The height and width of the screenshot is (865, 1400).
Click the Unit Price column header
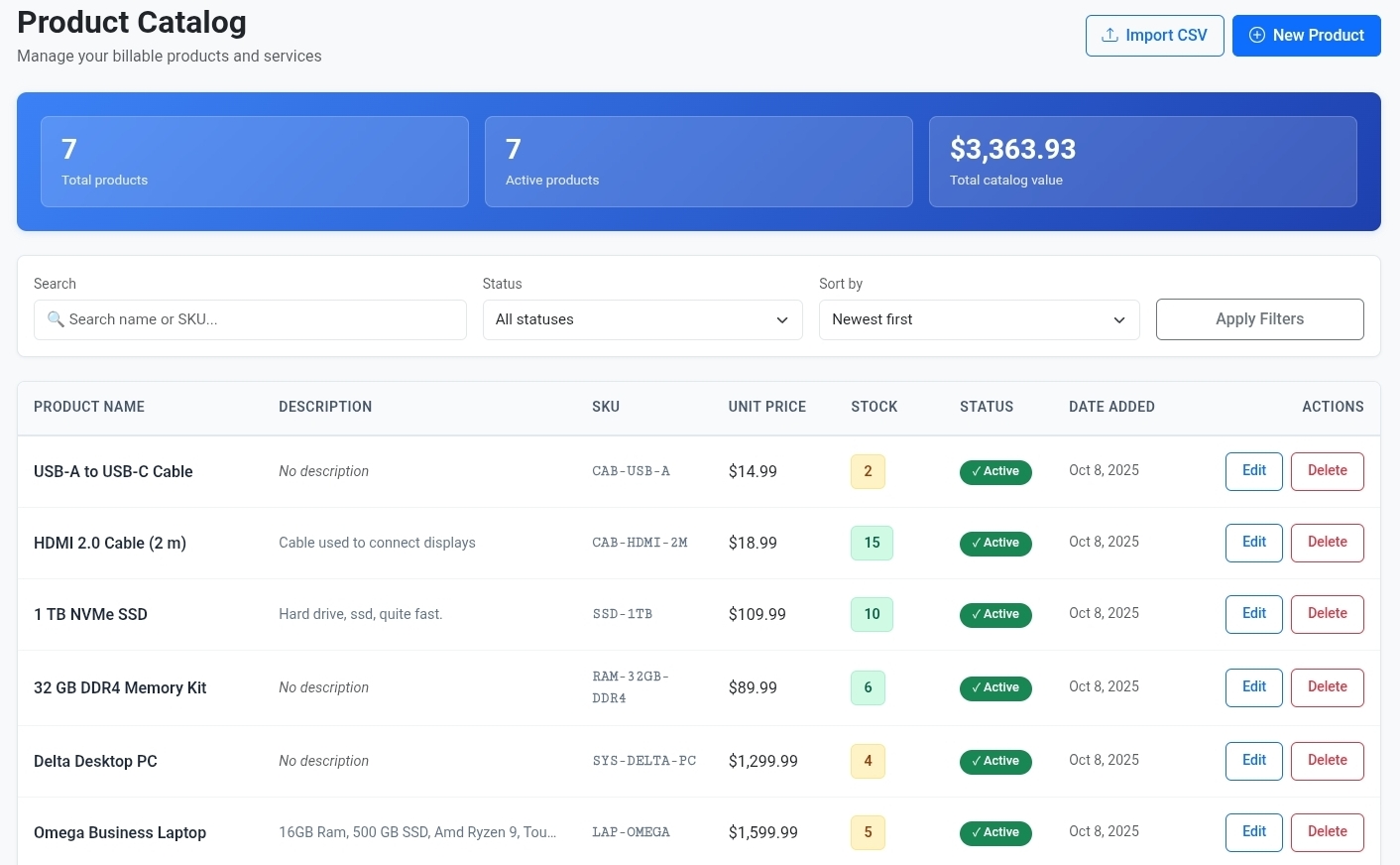[x=766, y=407]
